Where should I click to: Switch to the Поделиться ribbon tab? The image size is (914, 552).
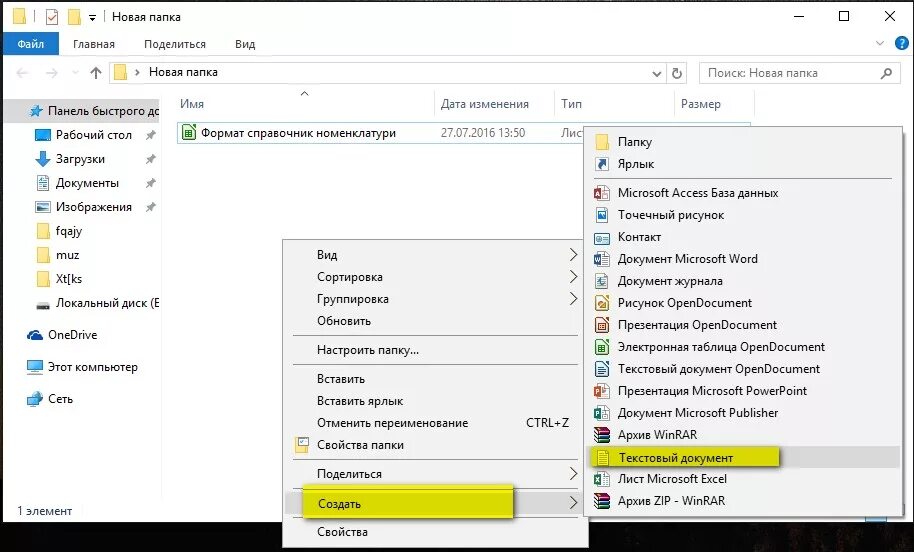point(175,44)
